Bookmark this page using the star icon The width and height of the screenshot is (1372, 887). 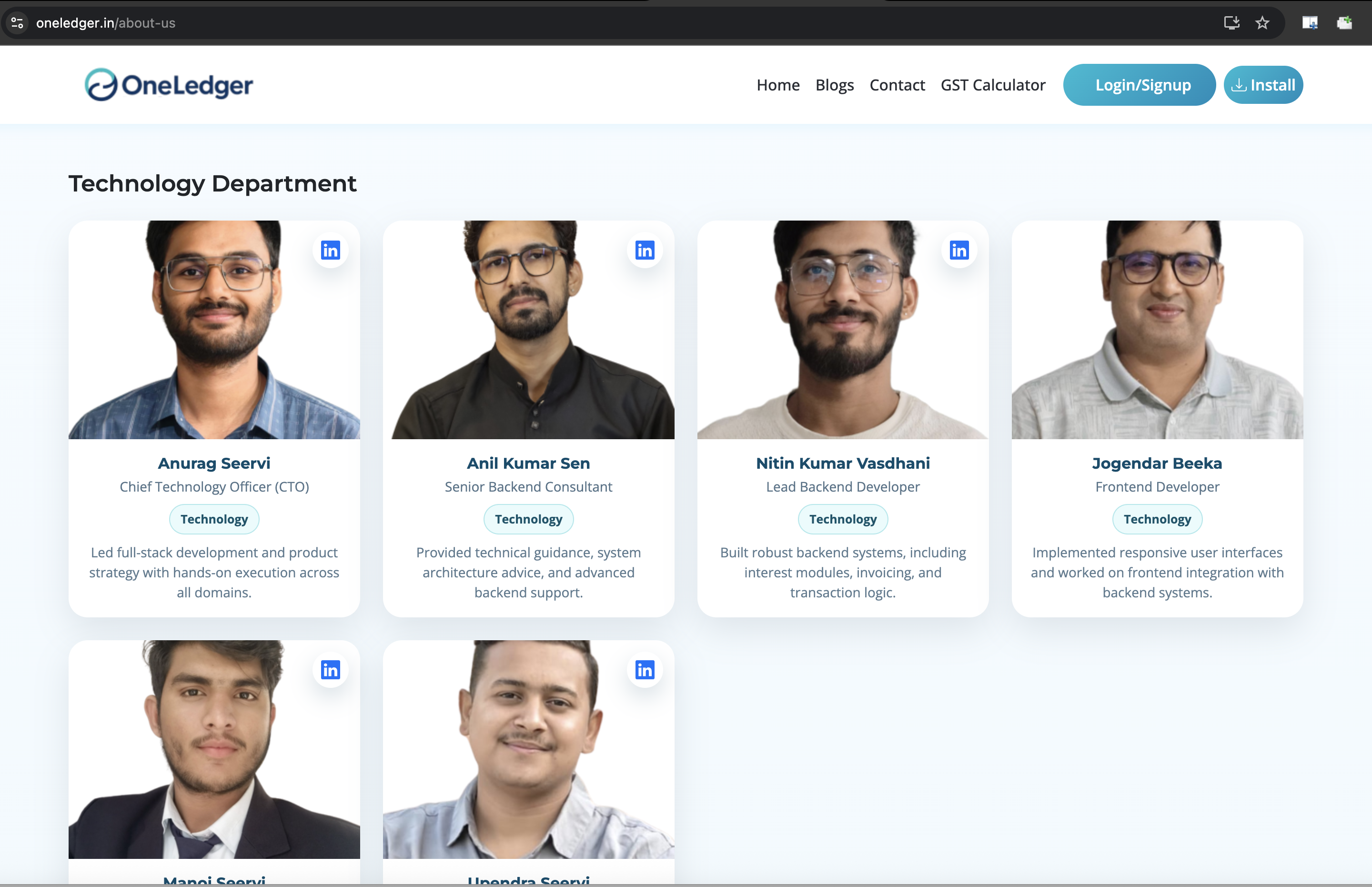[1261, 22]
